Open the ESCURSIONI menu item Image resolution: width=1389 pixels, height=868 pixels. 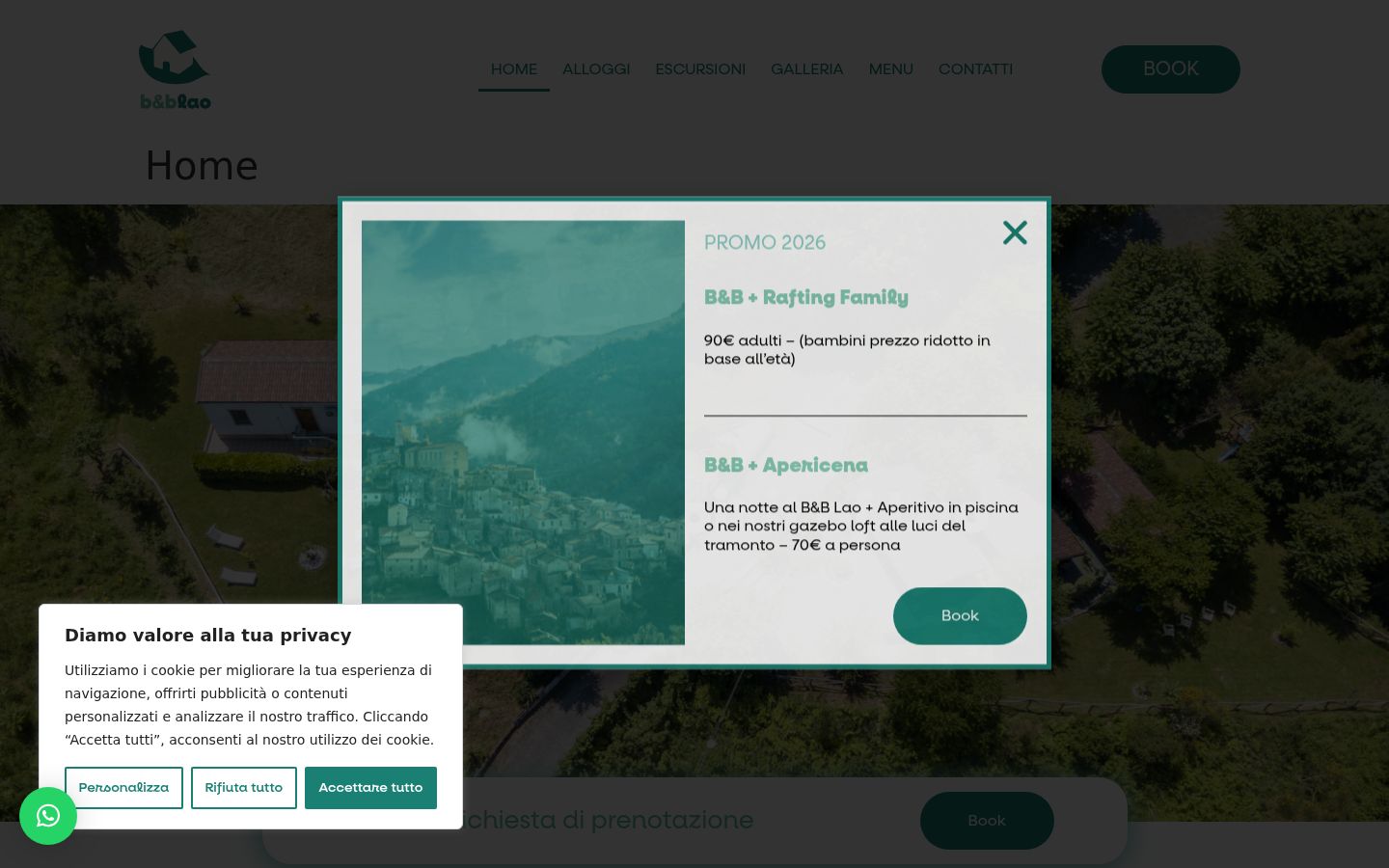(700, 69)
